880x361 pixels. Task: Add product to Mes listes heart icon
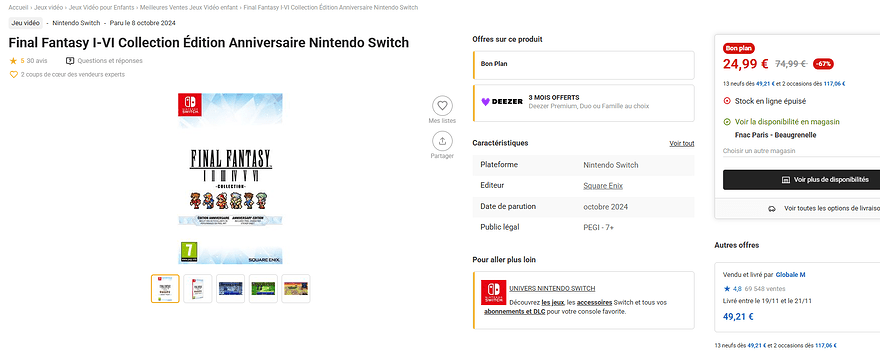pyautogui.click(x=442, y=106)
